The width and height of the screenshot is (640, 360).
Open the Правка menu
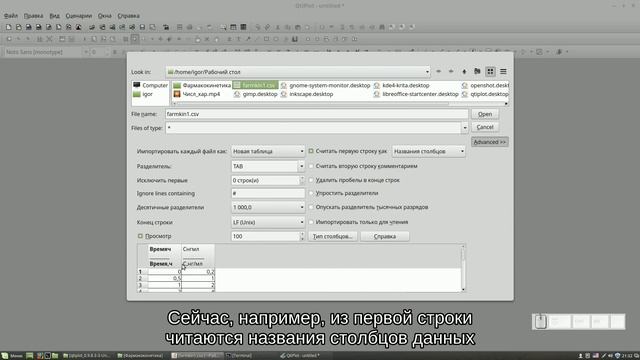pyautogui.click(x=33, y=16)
